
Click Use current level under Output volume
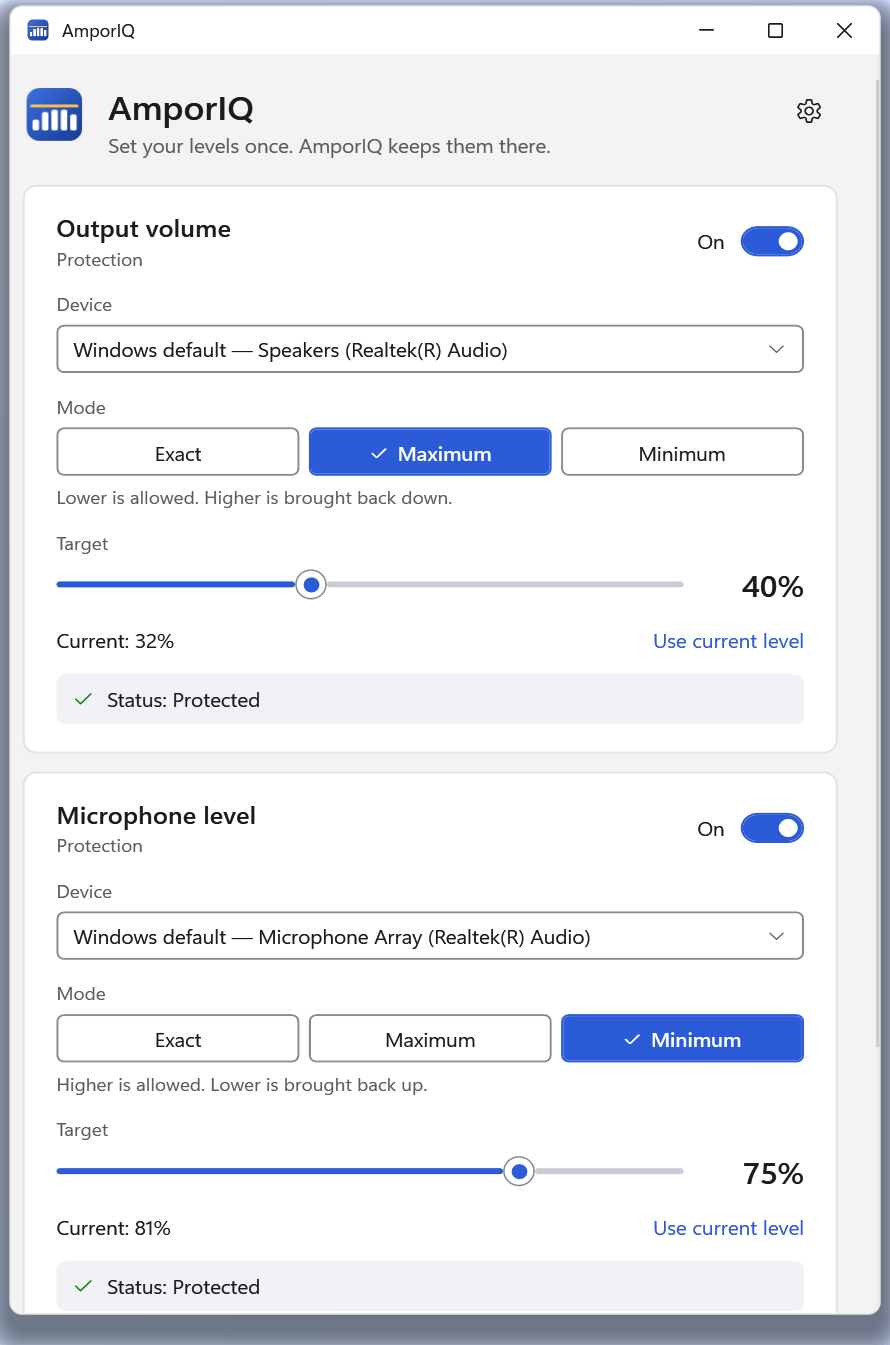tap(728, 641)
